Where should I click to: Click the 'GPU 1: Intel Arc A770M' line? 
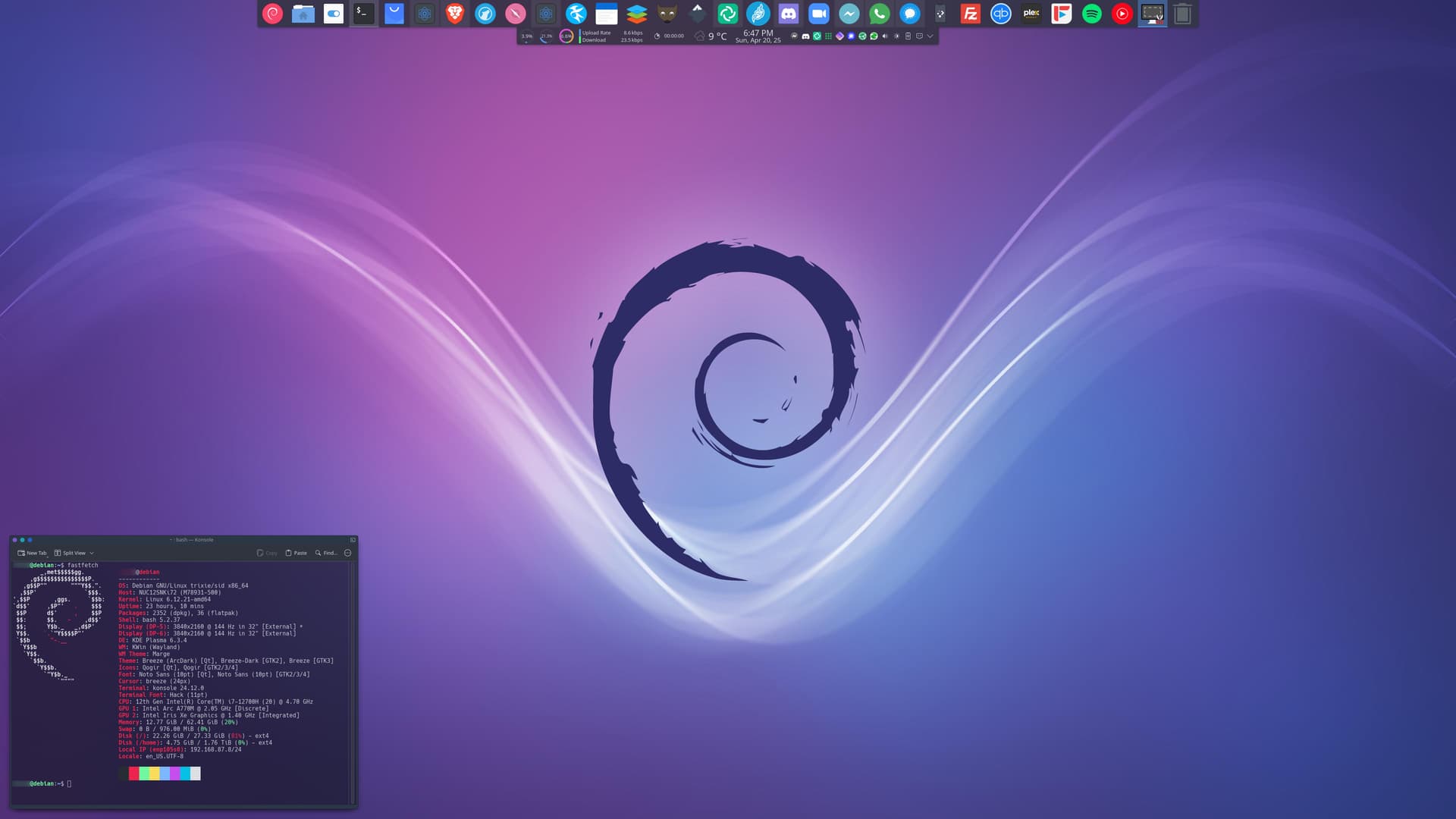193,708
